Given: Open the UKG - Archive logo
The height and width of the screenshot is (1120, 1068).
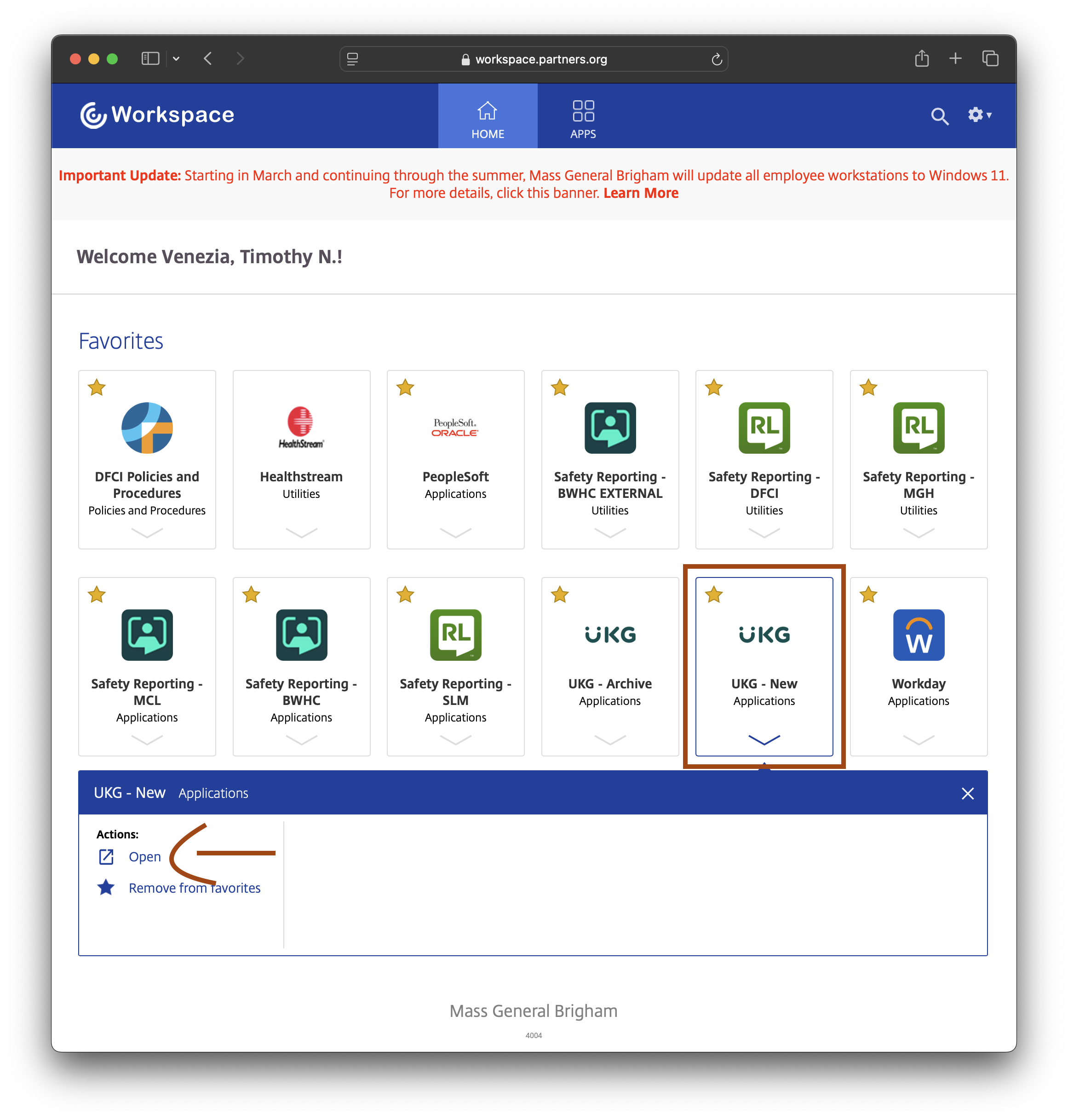Looking at the screenshot, I should 610,634.
